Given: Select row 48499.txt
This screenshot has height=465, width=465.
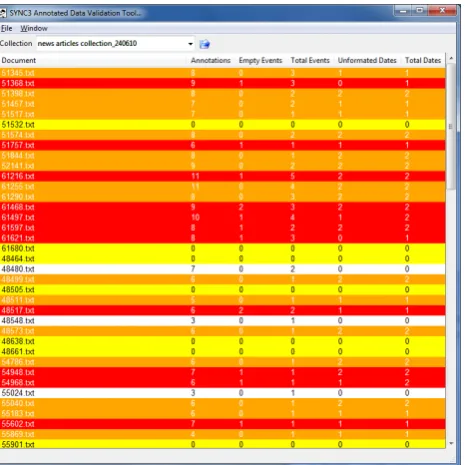Looking at the screenshot, I should click(223, 280).
